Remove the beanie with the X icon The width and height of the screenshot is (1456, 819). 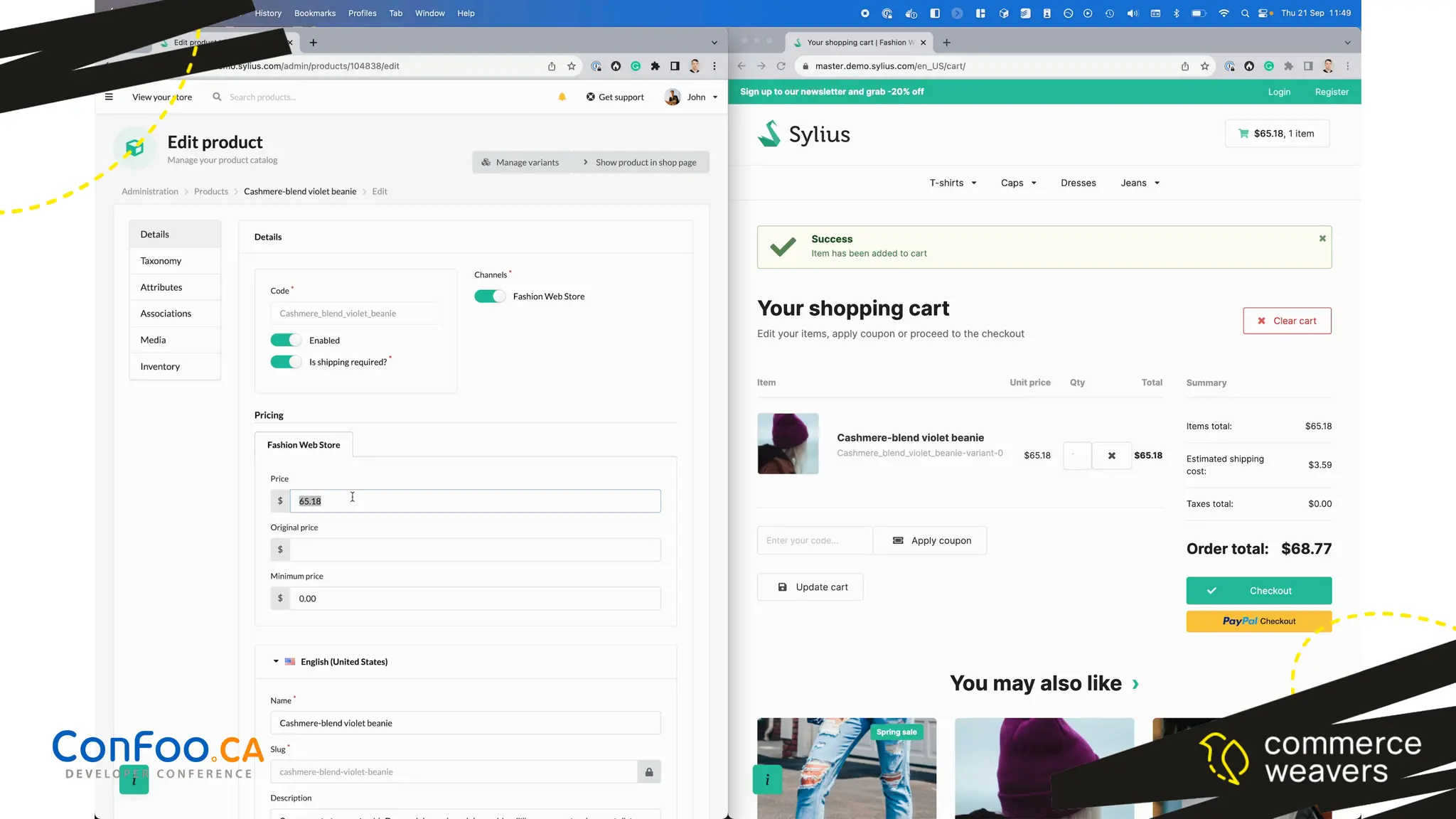(x=1111, y=456)
